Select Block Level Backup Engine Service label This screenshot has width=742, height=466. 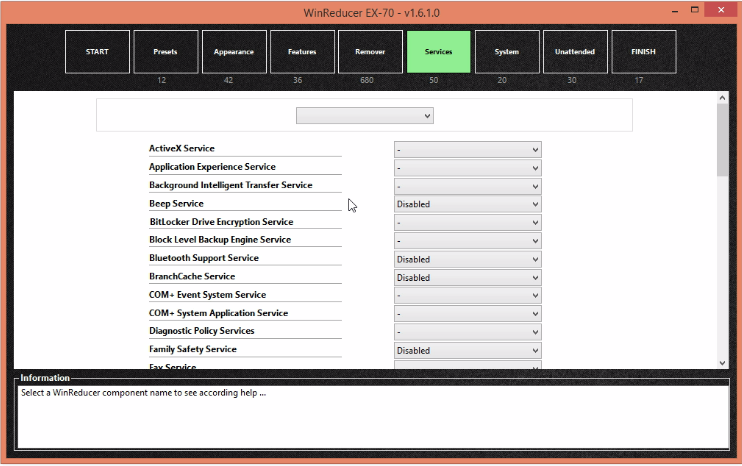tap(220, 239)
